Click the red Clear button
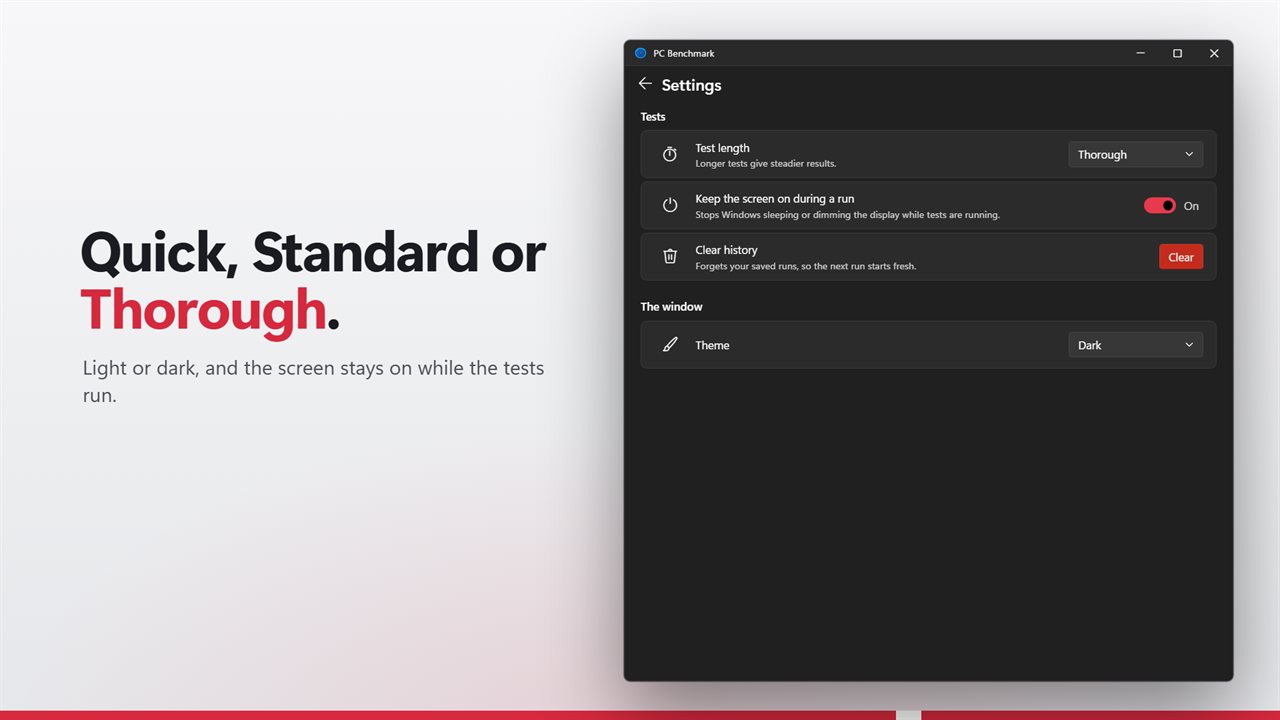 [1181, 257]
